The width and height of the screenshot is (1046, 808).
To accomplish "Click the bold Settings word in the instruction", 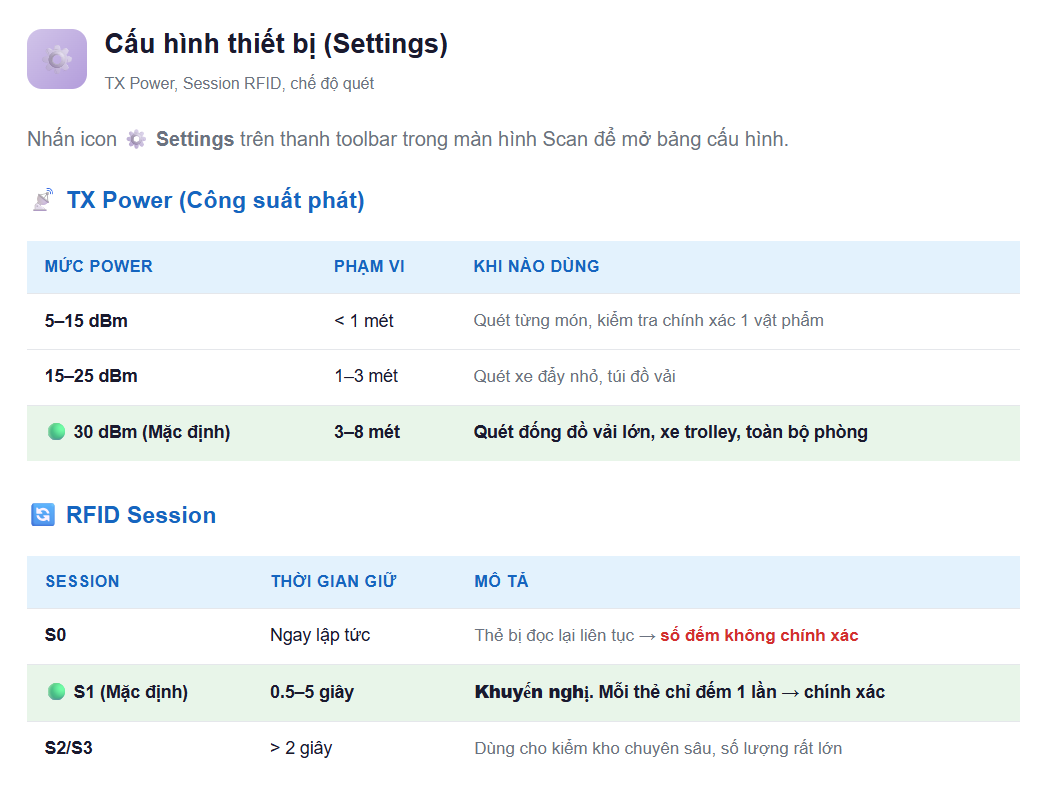I will click(195, 139).
